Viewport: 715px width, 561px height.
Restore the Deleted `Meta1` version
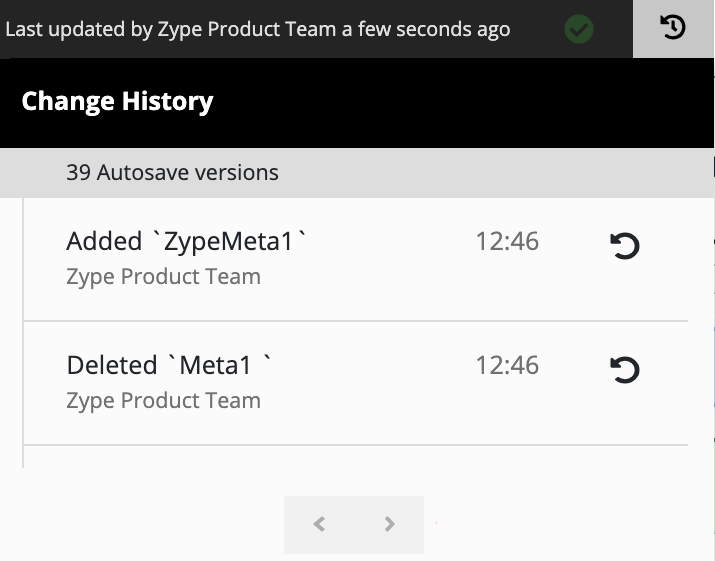pyautogui.click(x=625, y=369)
